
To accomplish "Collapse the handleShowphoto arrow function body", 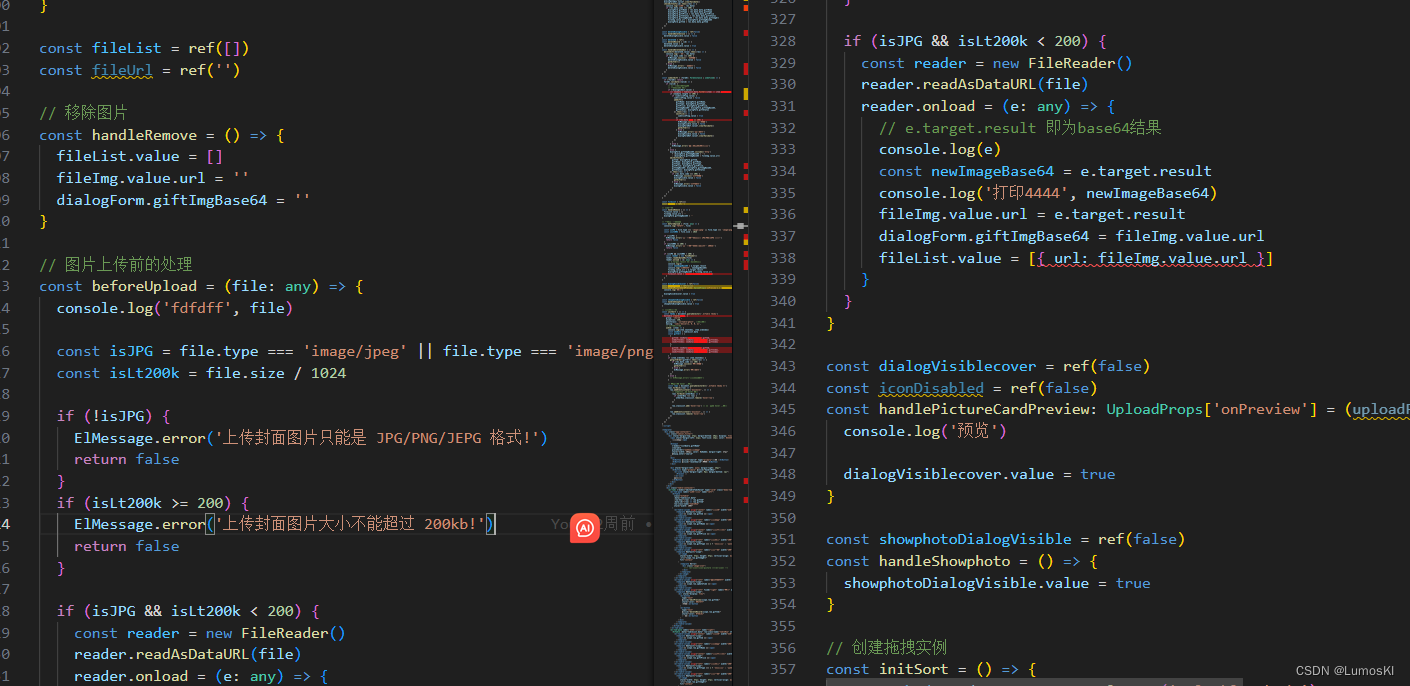I will 808,560.
